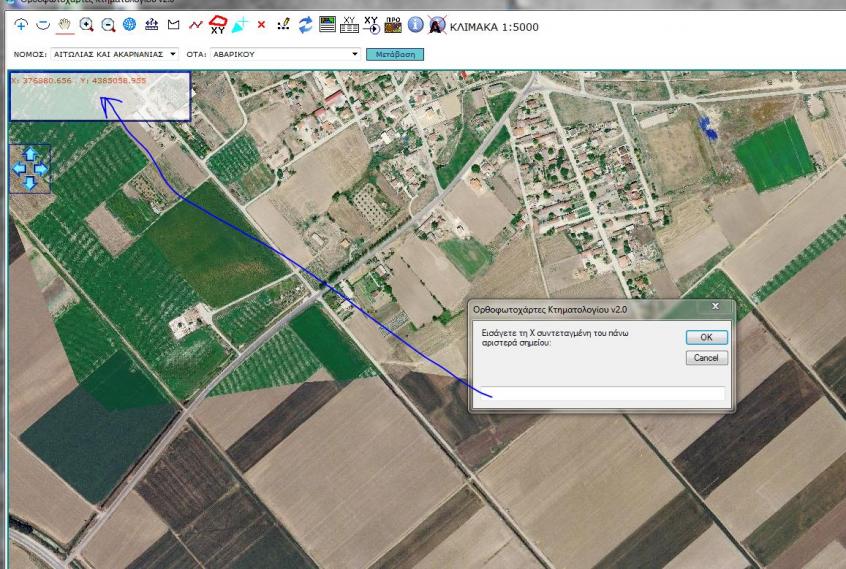Close the Ορθοφωτοχάρτες Κτηματολογίου dialog

715,306
